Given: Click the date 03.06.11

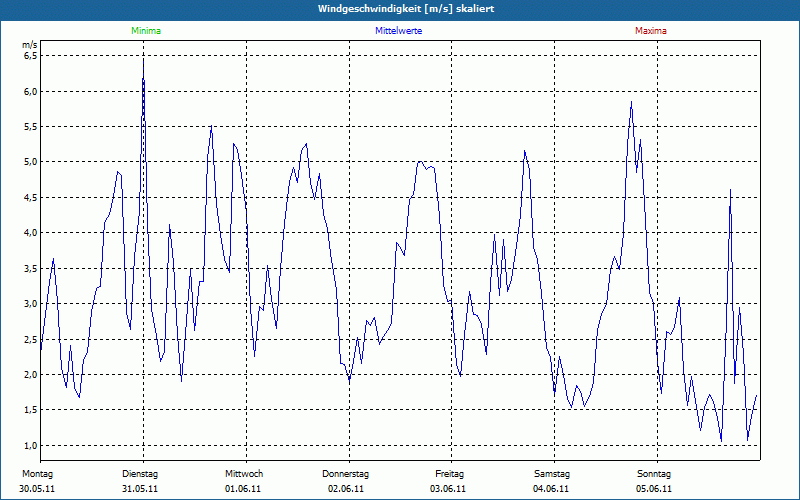Looking at the screenshot, I should pyautogui.click(x=448, y=489).
